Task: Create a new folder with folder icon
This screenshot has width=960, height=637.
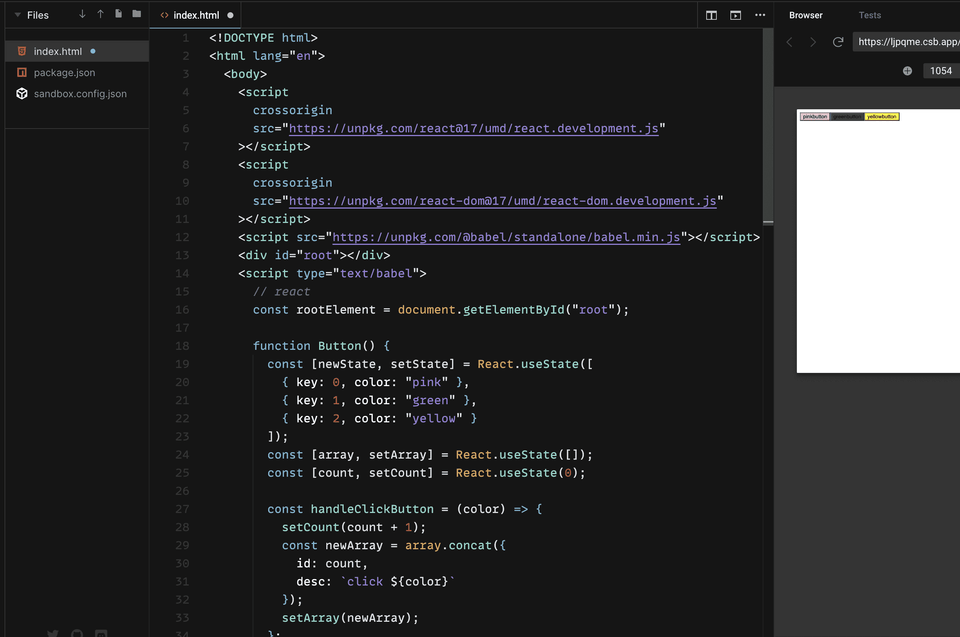Action: (x=137, y=14)
